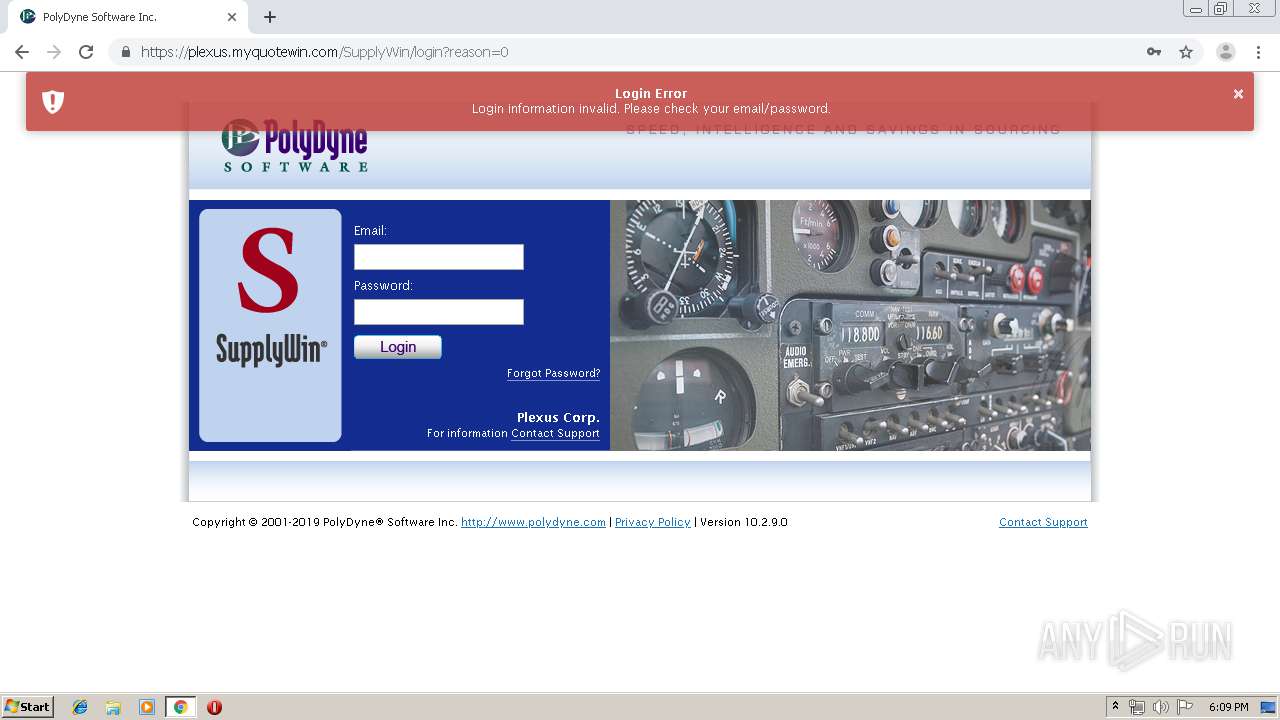Open volume control tray icon
Screen dimensions: 1280x720
(1161, 707)
